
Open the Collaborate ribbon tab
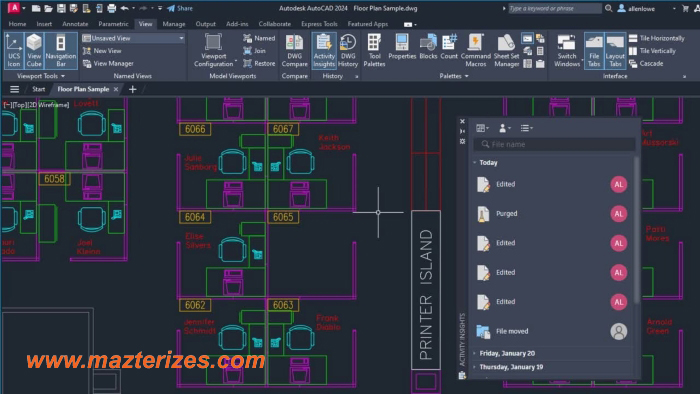pyautogui.click(x=275, y=24)
